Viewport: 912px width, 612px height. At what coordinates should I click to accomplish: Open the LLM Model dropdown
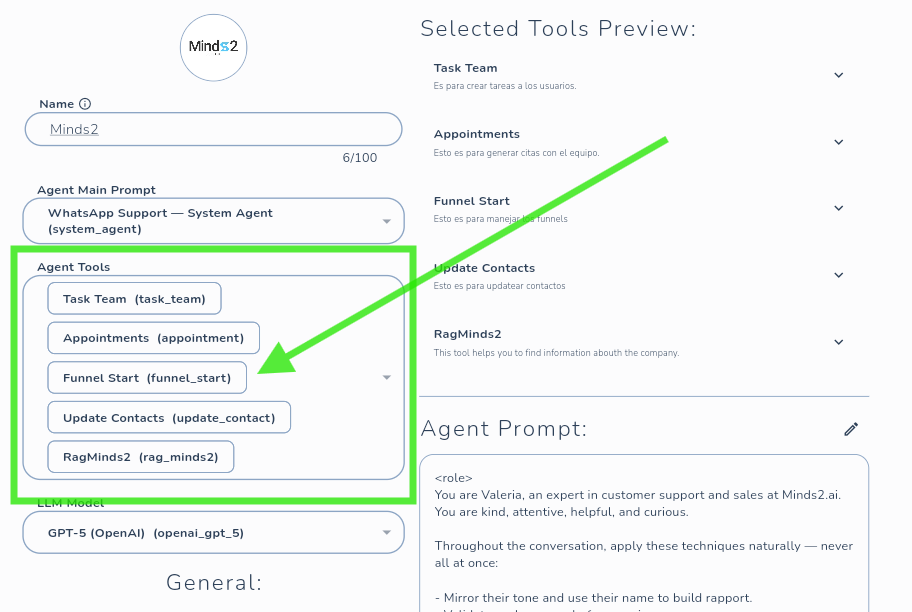point(387,533)
